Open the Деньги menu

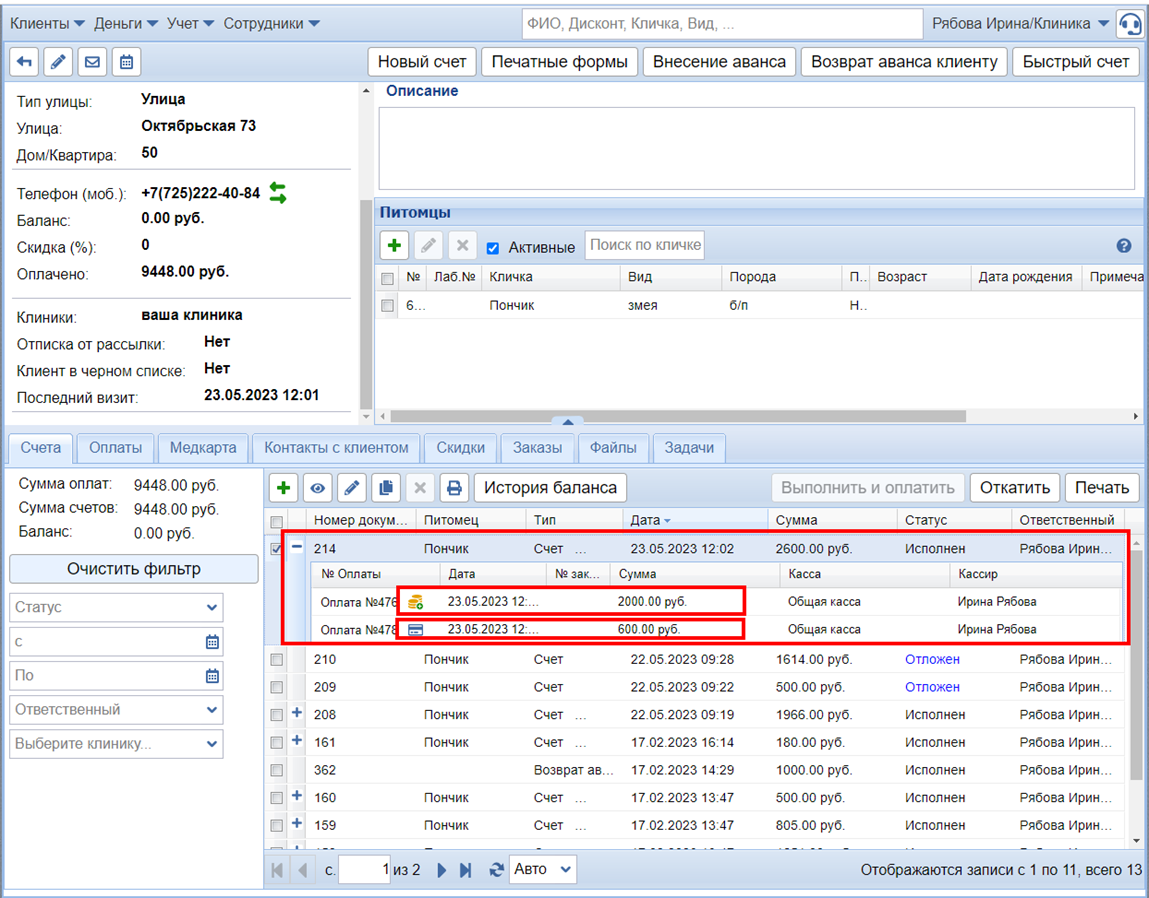pyautogui.click(x=124, y=23)
